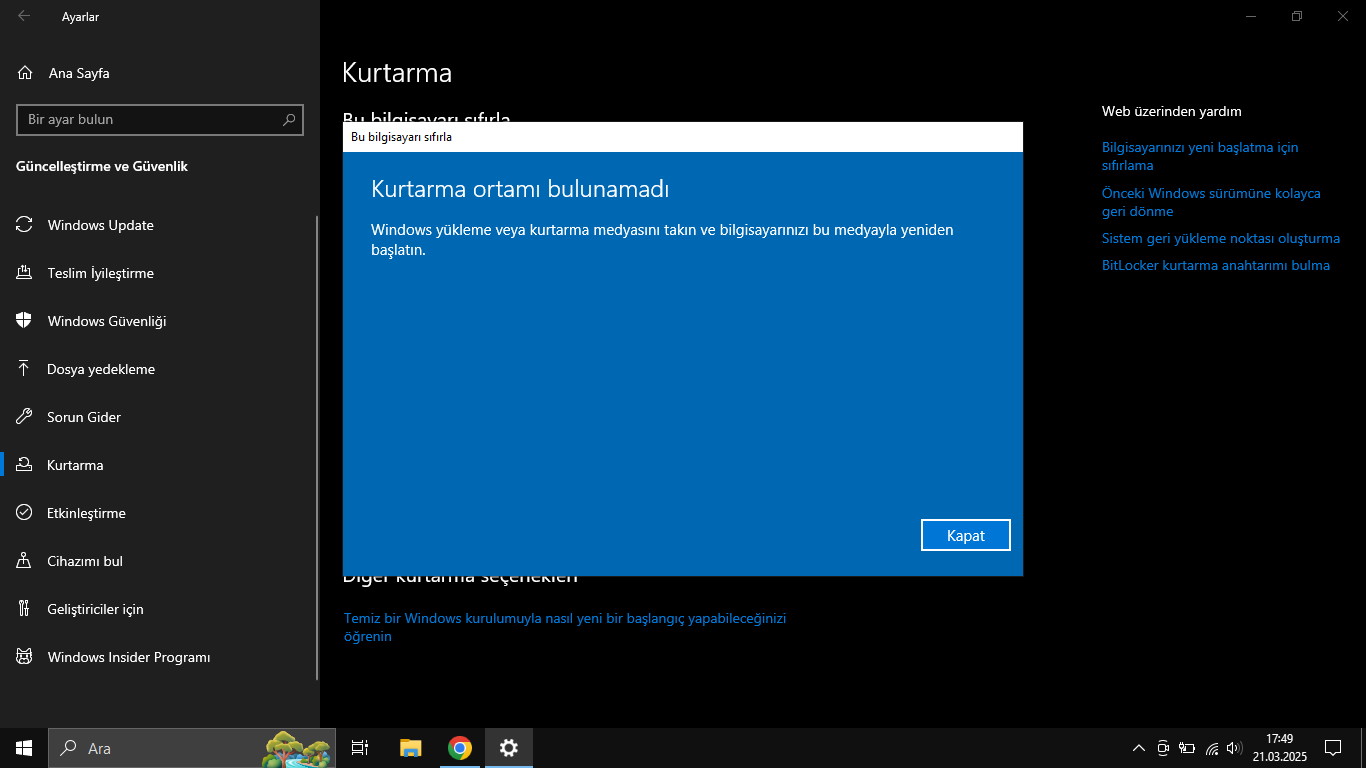The height and width of the screenshot is (768, 1366).
Task: Launch File Explorer from the taskbar
Action: click(x=410, y=748)
